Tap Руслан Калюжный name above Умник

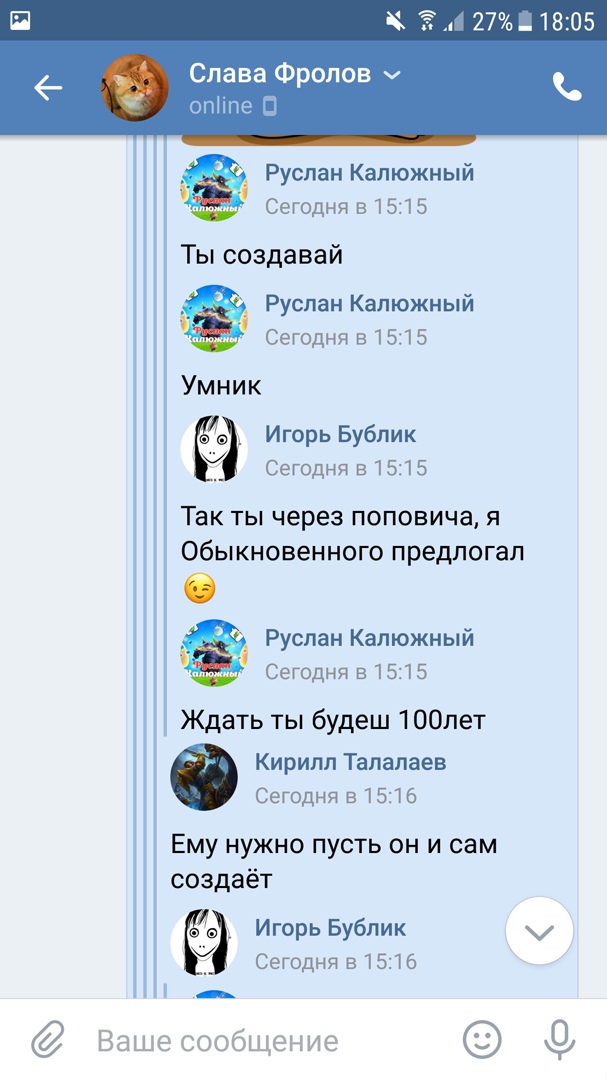(x=369, y=303)
